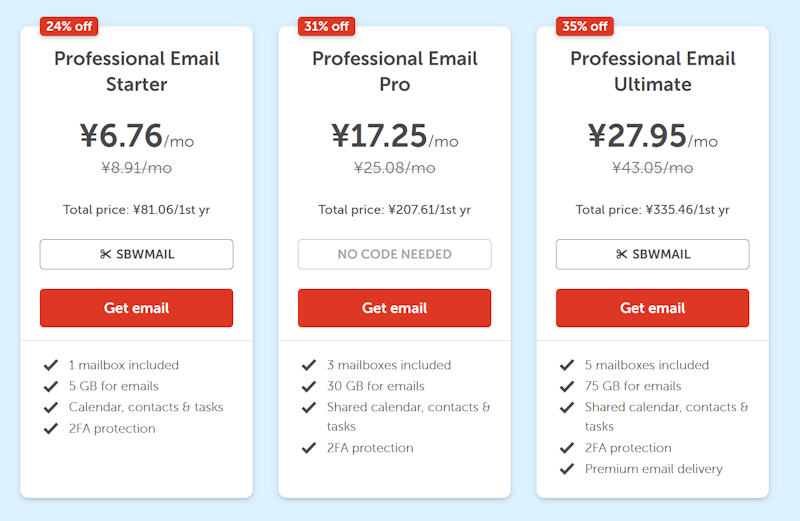Click the ¥27.95/mo Ultimate price
Screen dimensions: 800x521
652,136
